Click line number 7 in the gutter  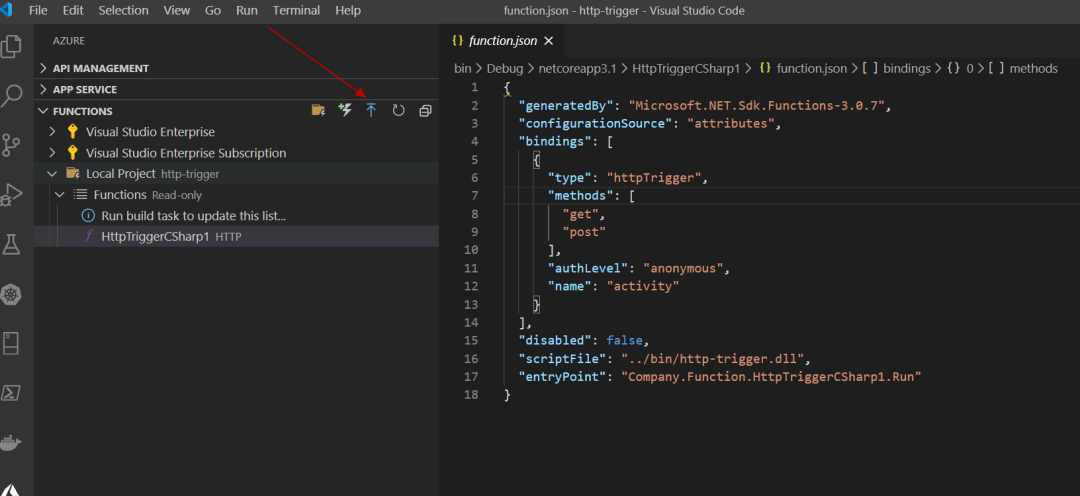pos(473,196)
